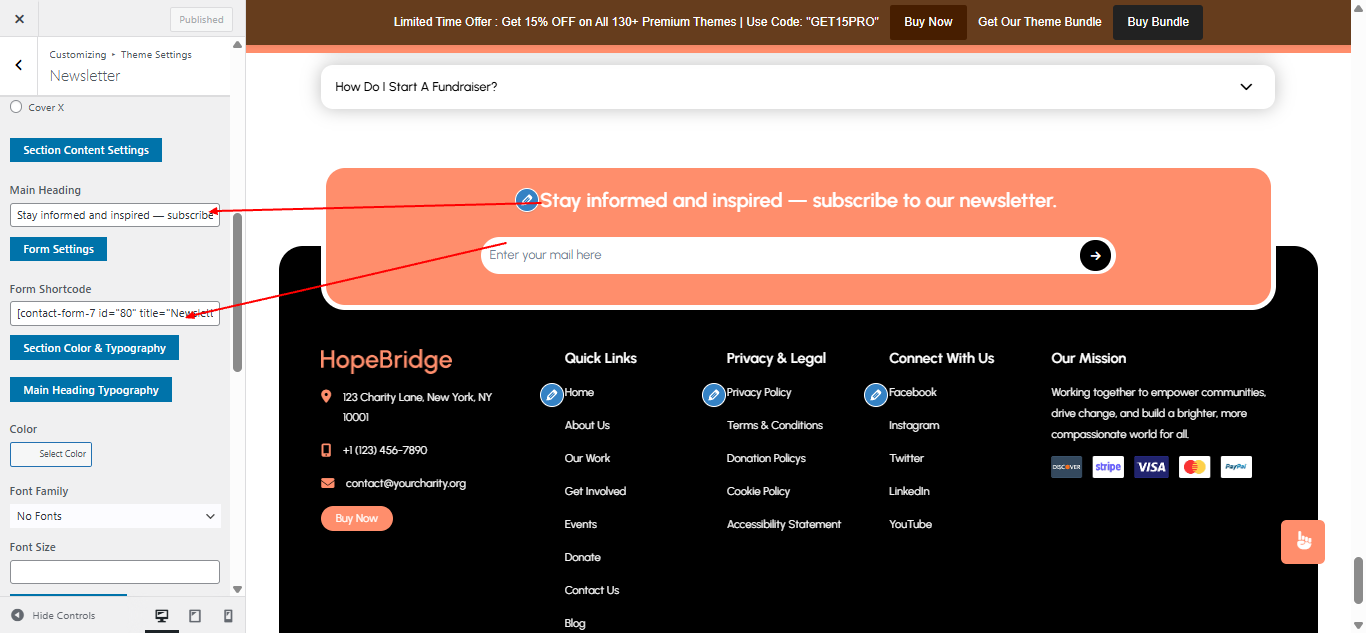Expand the Form Settings section
This screenshot has height=633, width=1366.
point(57,248)
